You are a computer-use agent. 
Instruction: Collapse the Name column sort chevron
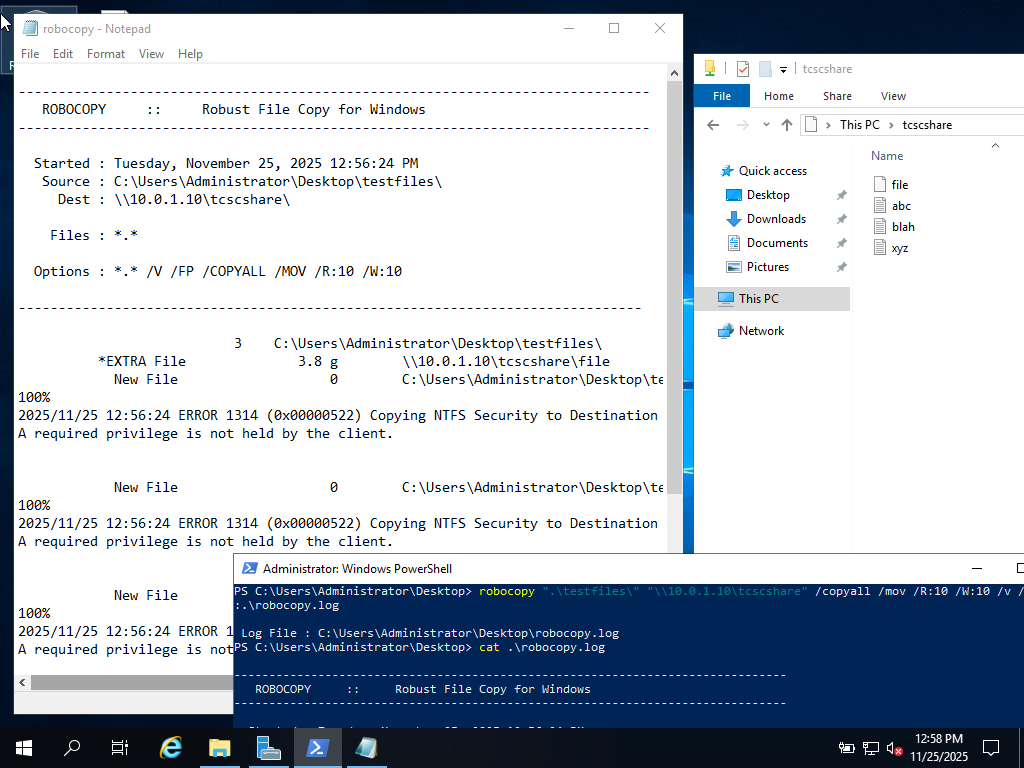[994, 145]
